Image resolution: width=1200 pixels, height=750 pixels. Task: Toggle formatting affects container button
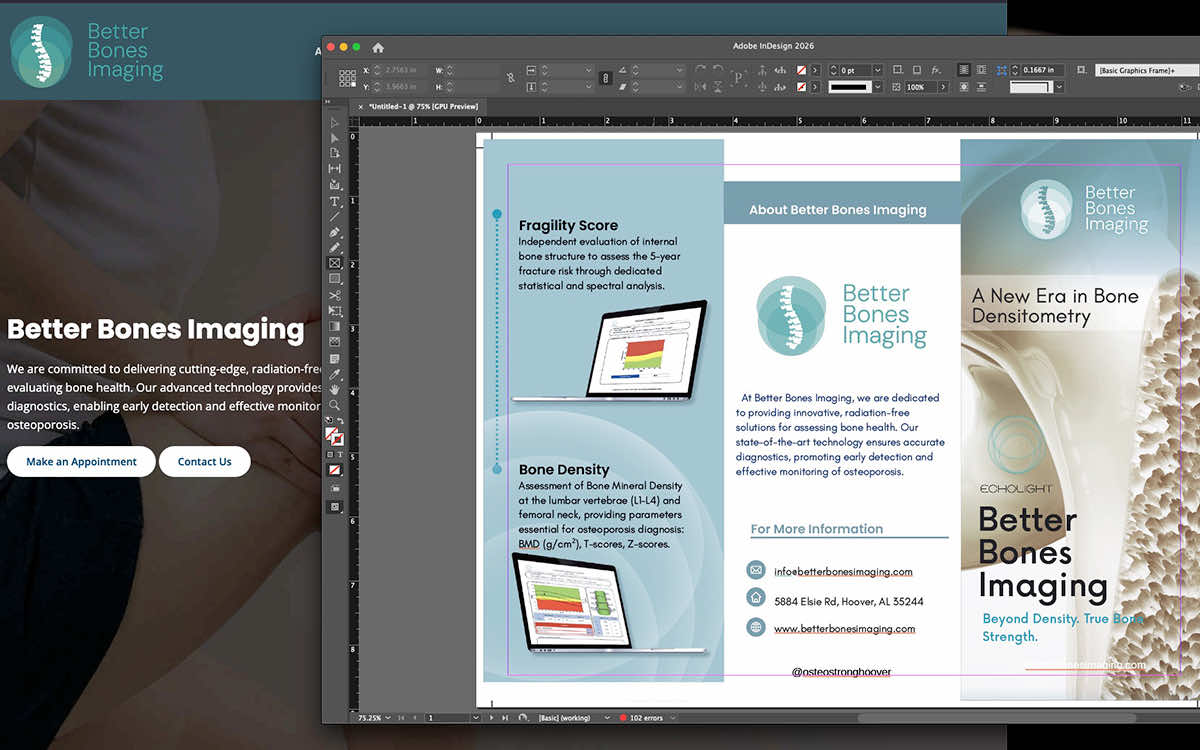pyautogui.click(x=330, y=454)
